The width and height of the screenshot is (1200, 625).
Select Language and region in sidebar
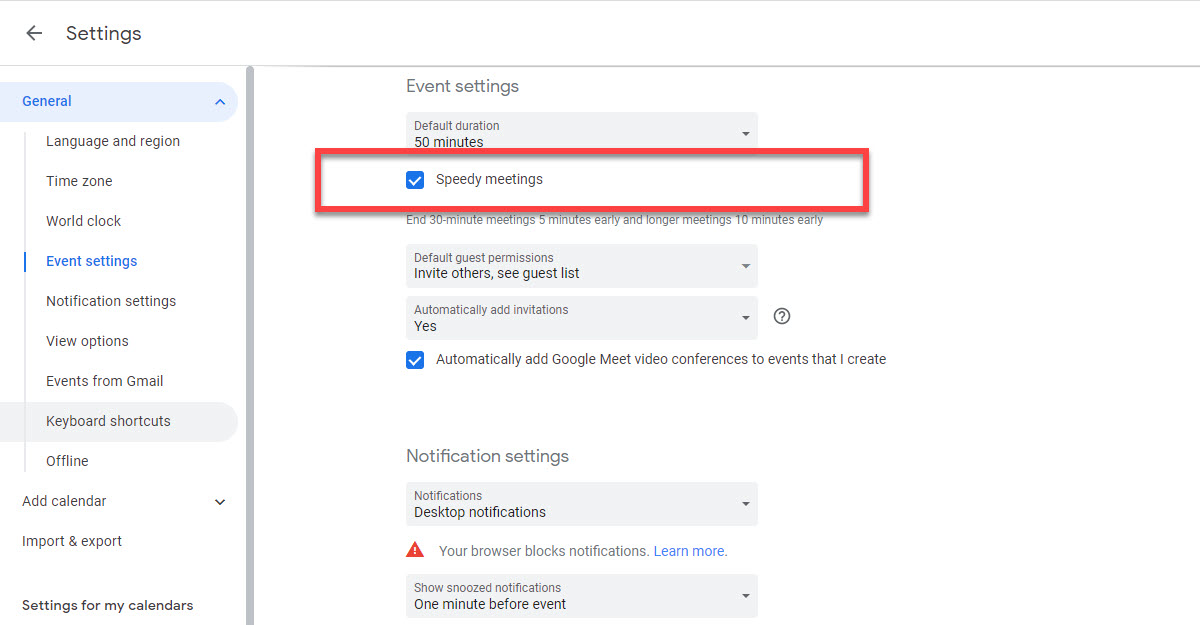(x=113, y=141)
